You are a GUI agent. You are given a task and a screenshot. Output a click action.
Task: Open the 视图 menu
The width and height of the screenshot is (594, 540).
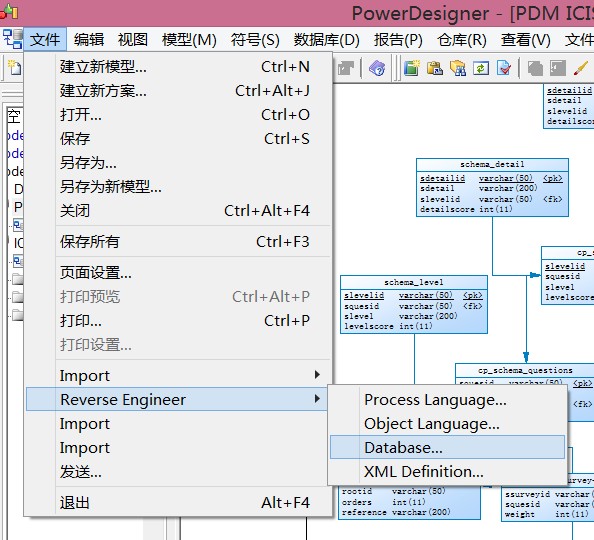[x=133, y=39]
